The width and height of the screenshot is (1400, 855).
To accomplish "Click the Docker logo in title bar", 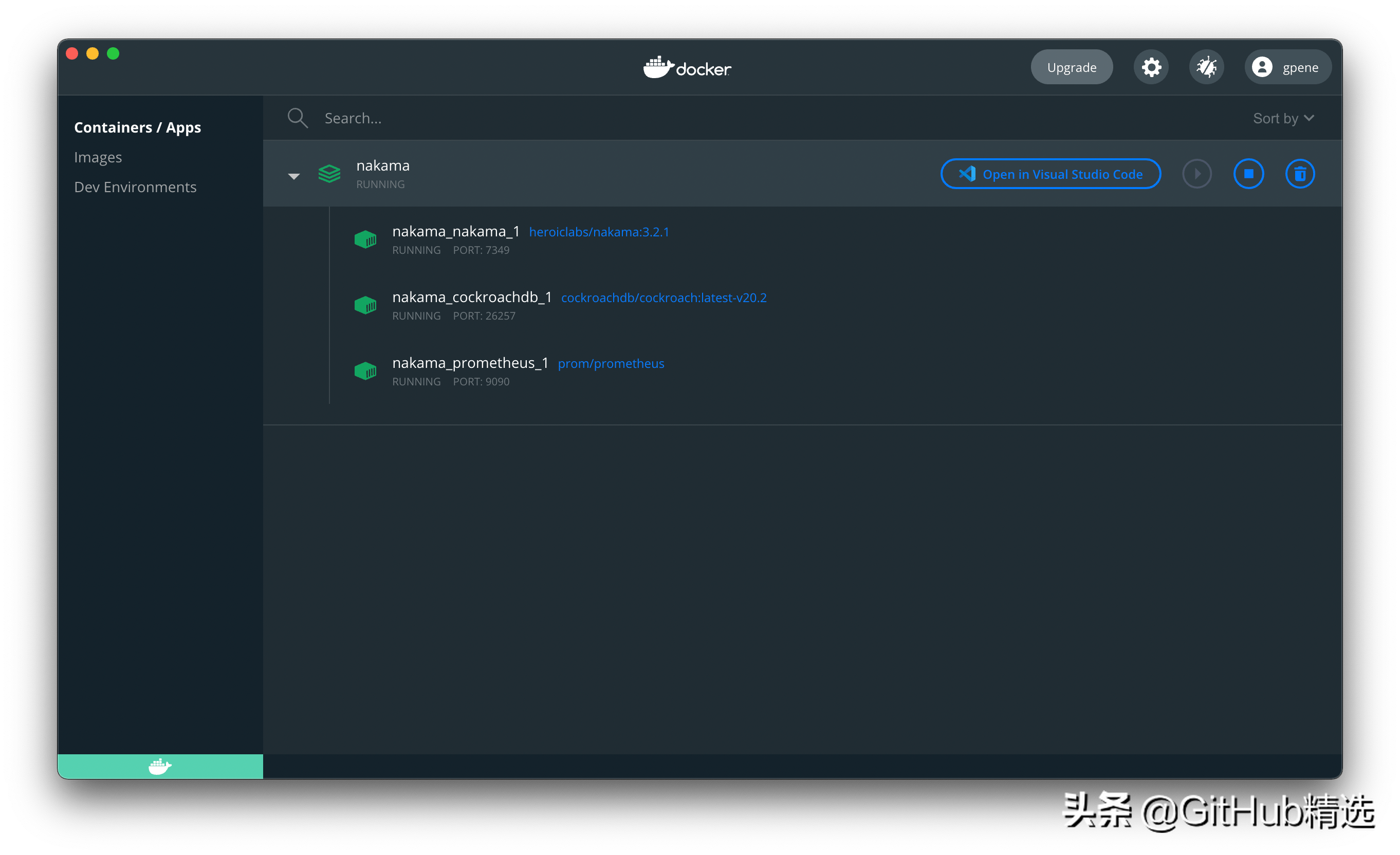I will tap(687, 68).
